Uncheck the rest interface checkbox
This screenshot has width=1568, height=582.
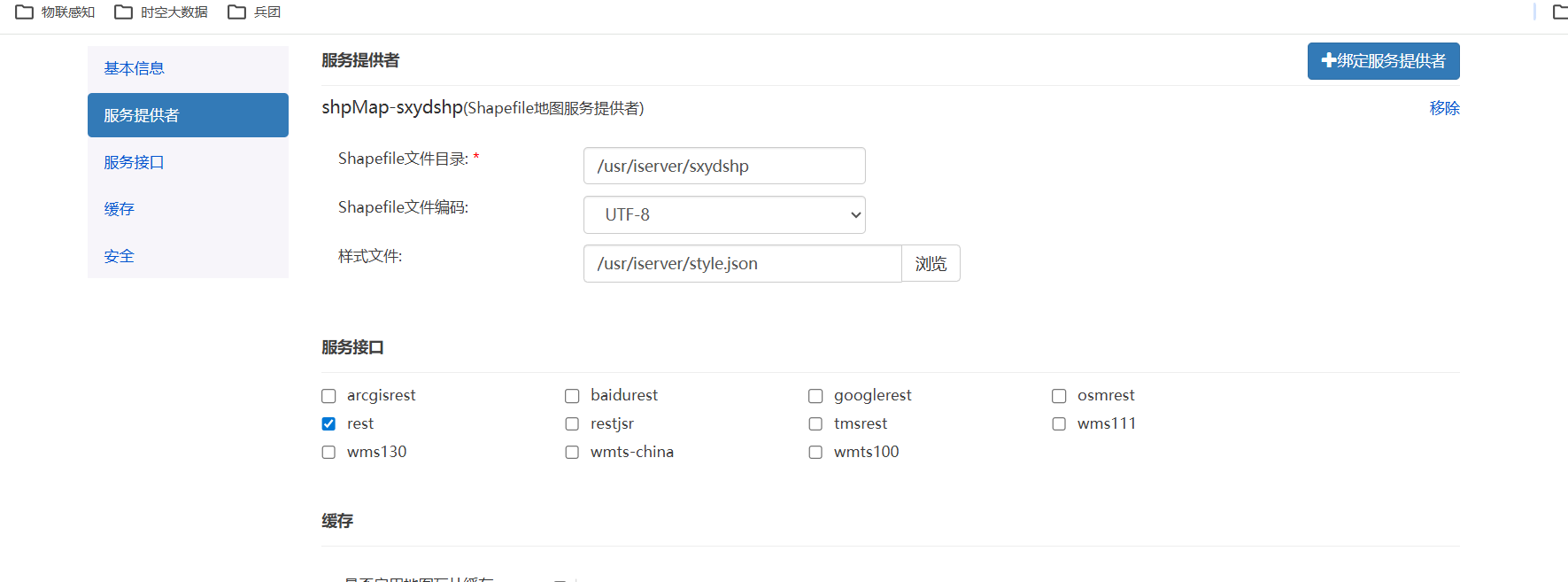tap(328, 424)
